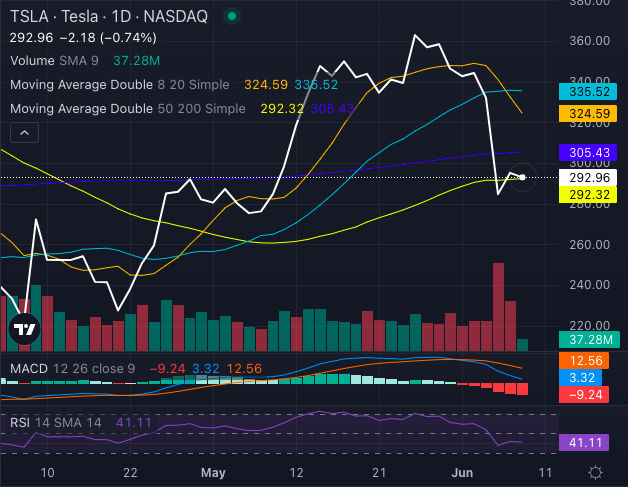Click the last price marker dot
The height and width of the screenshot is (487, 628).
pyautogui.click(x=522, y=177)
